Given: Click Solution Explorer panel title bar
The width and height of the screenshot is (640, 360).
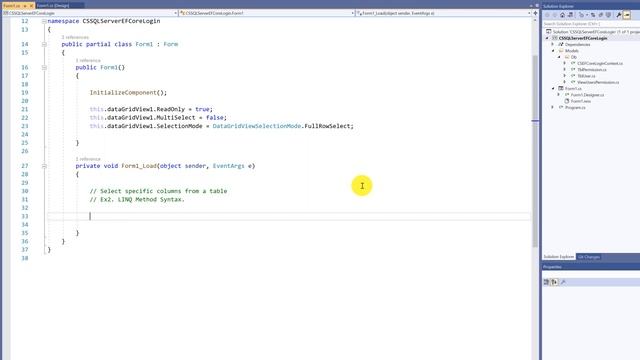Looking at the screenshot, I should coord(591,6).
